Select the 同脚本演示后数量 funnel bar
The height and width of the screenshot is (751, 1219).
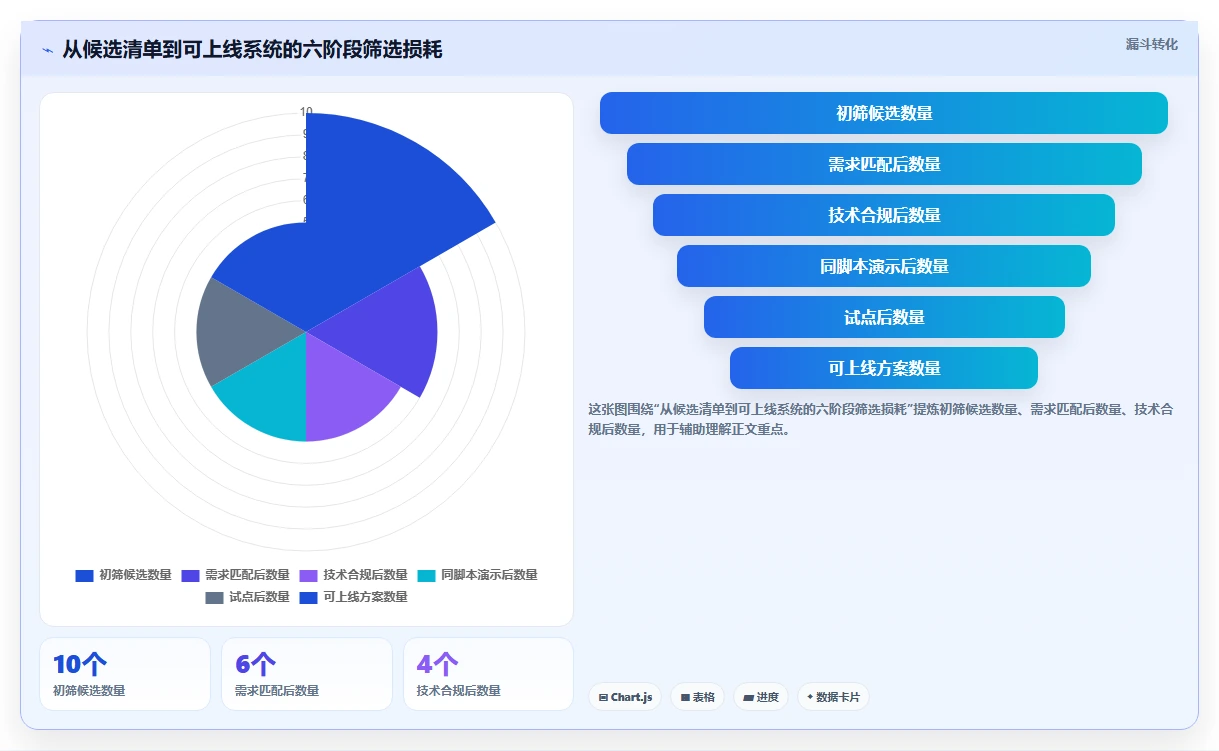tap(884, 266)
